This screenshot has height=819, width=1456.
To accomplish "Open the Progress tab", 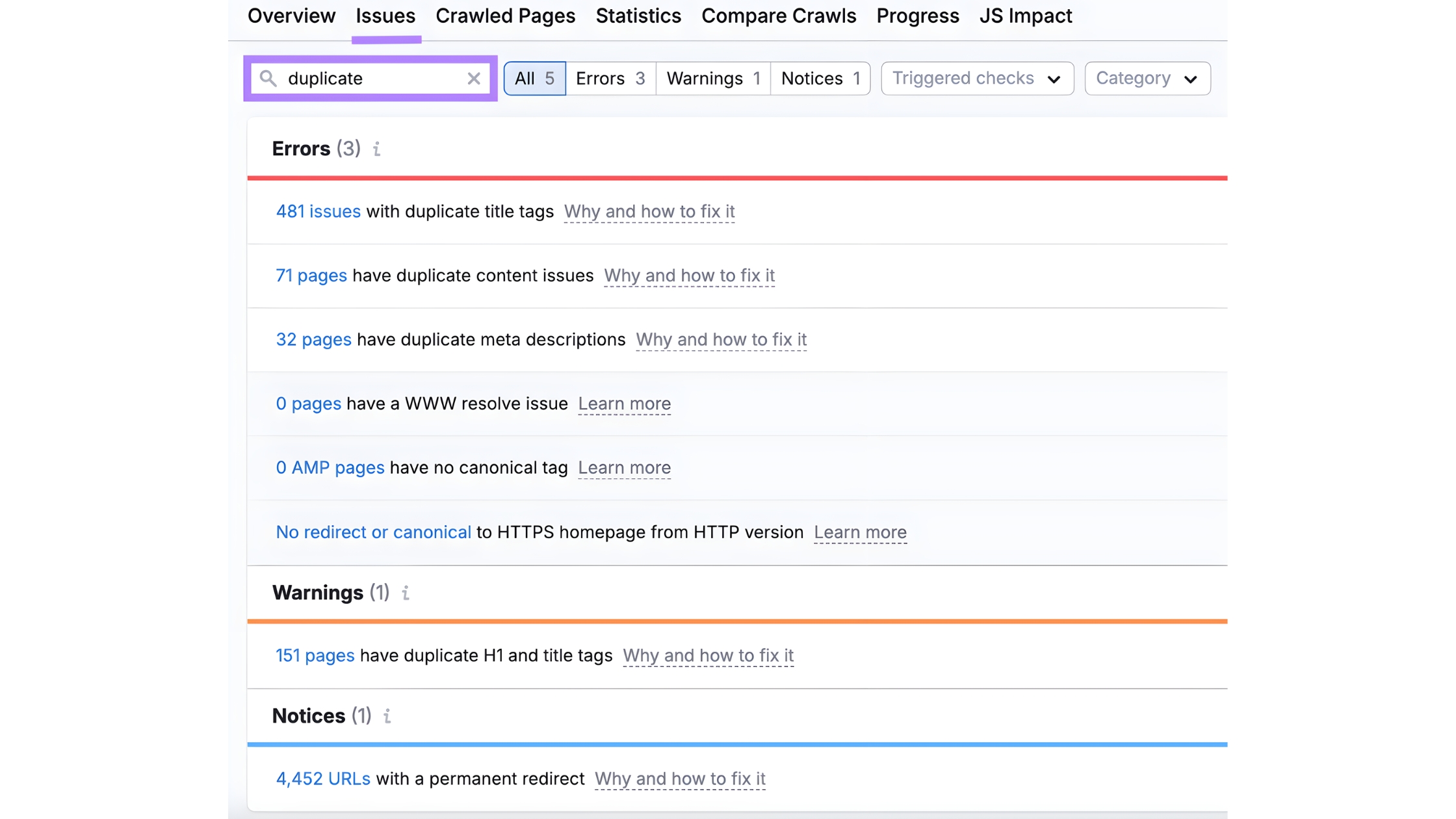I will pos(917,16).
